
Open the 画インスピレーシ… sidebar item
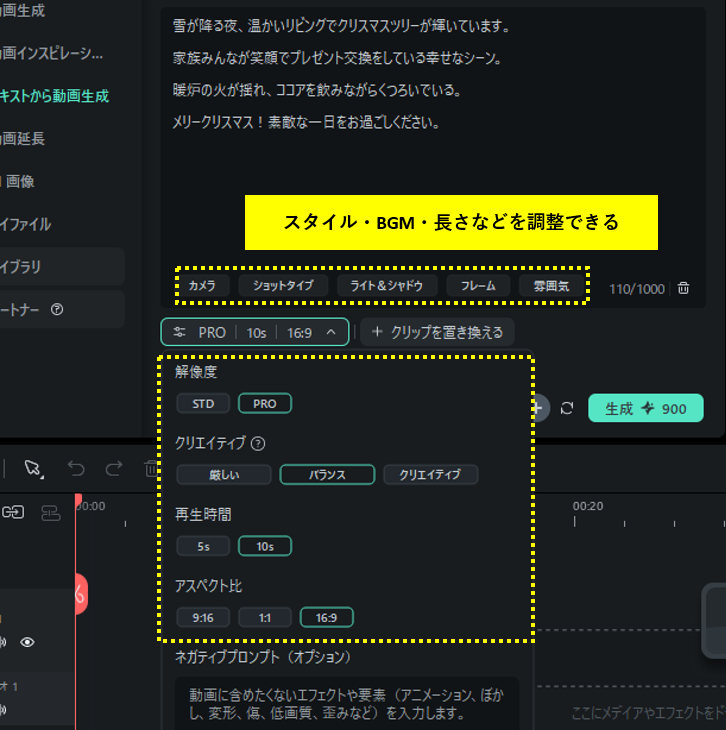point(52,54)
